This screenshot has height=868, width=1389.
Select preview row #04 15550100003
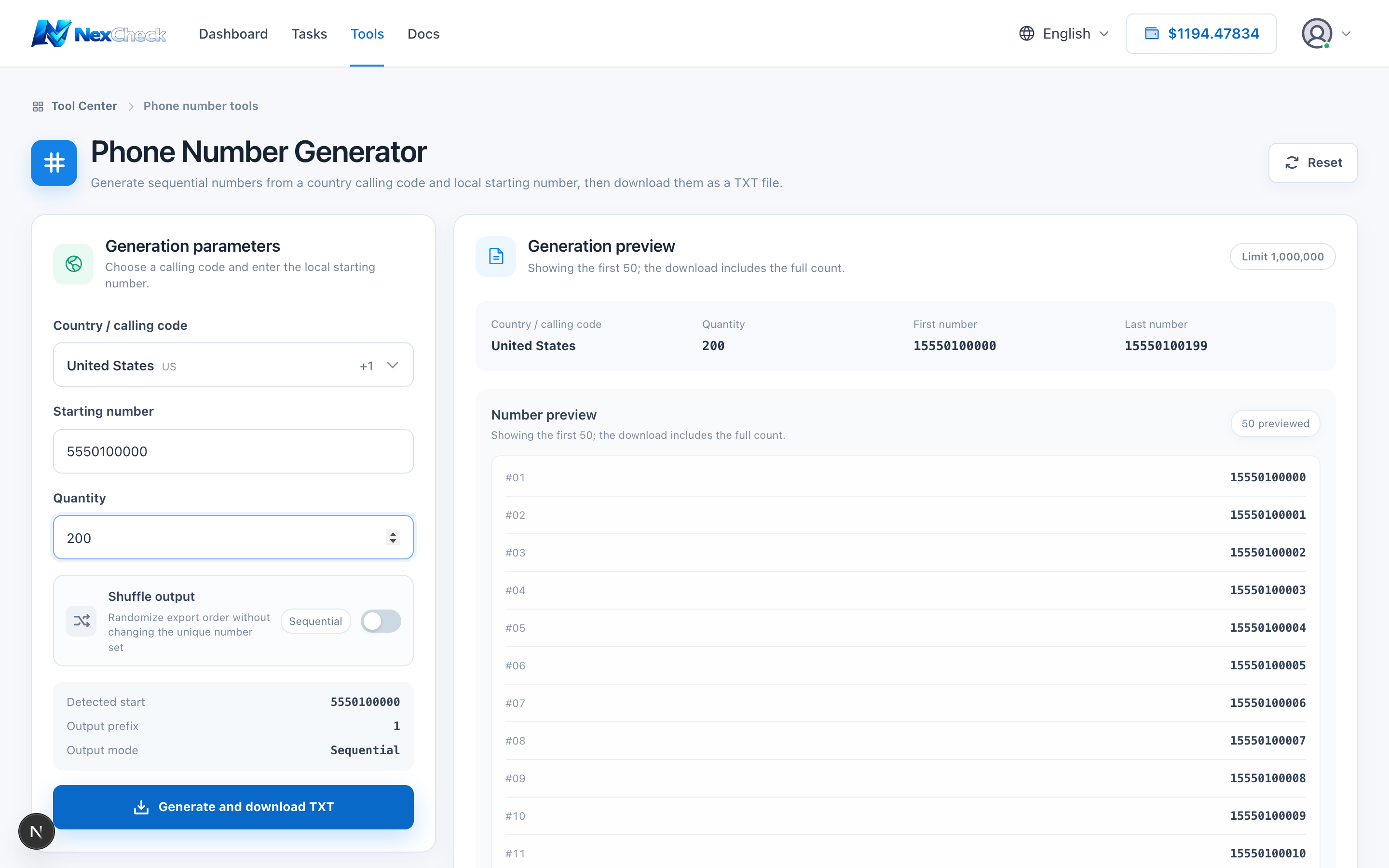[905, 590]
